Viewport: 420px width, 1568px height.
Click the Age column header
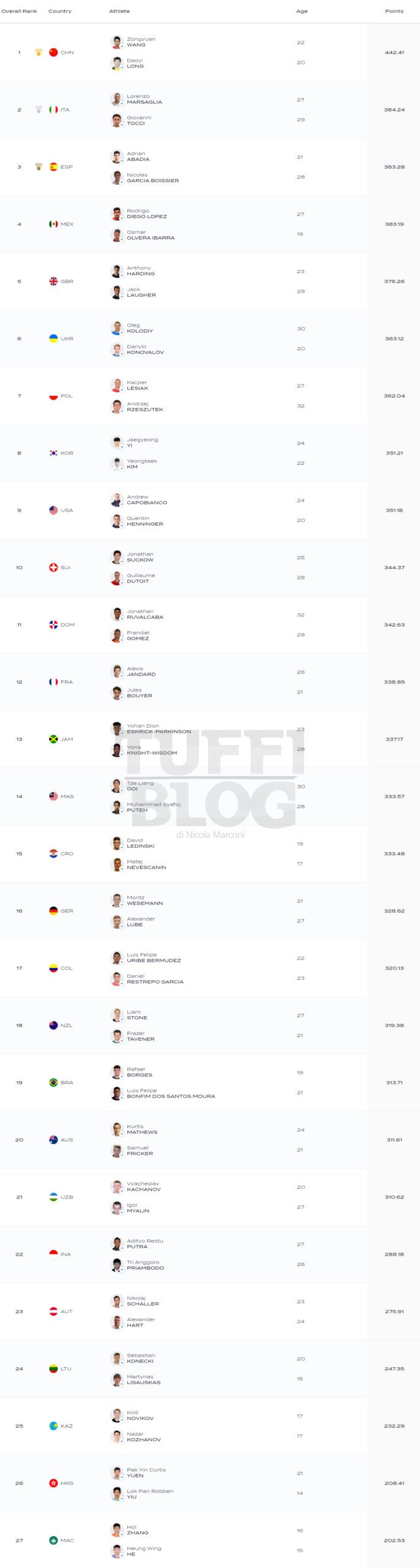coord(302,11)
